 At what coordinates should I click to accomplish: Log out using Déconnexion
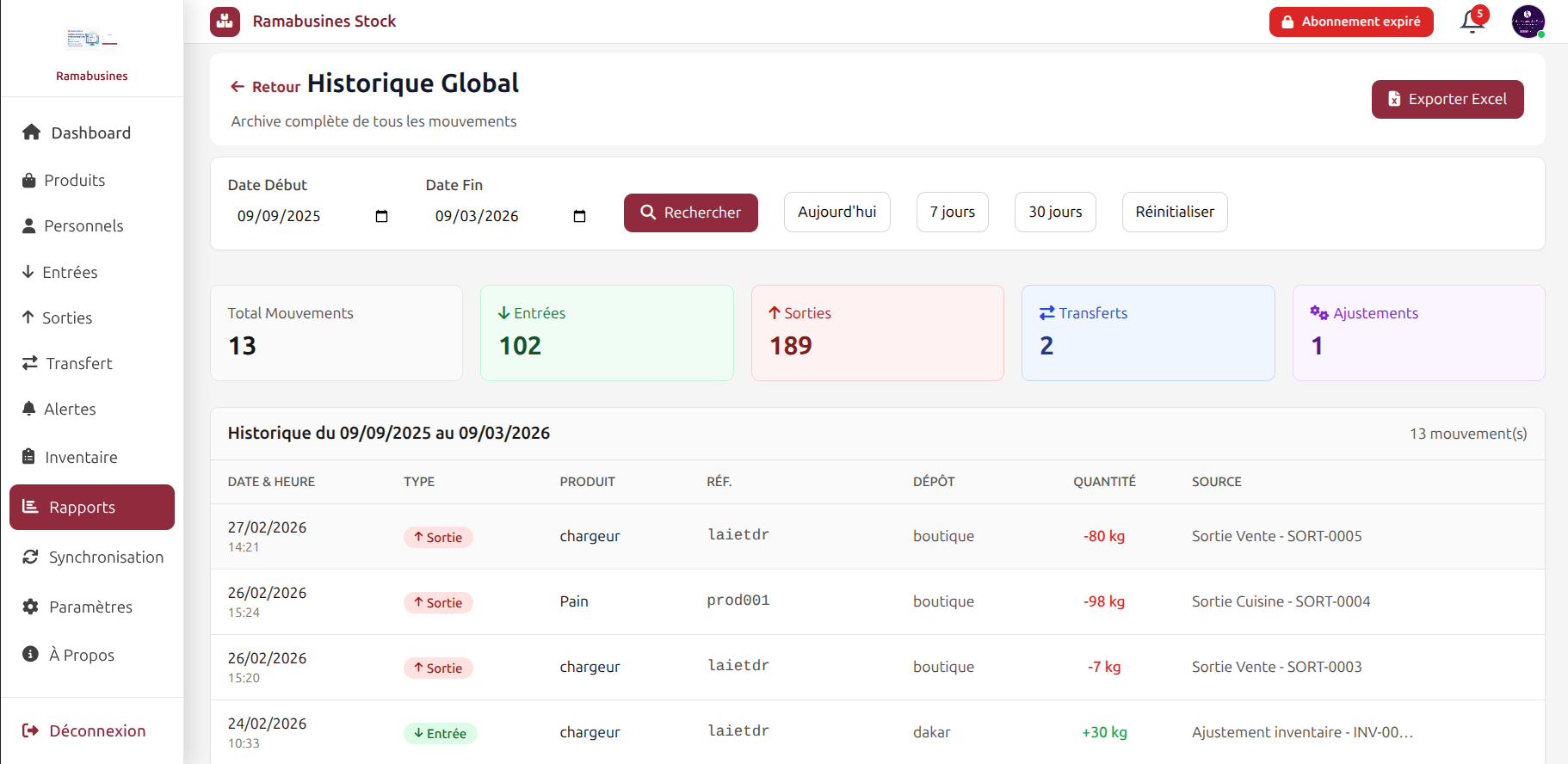96,731
